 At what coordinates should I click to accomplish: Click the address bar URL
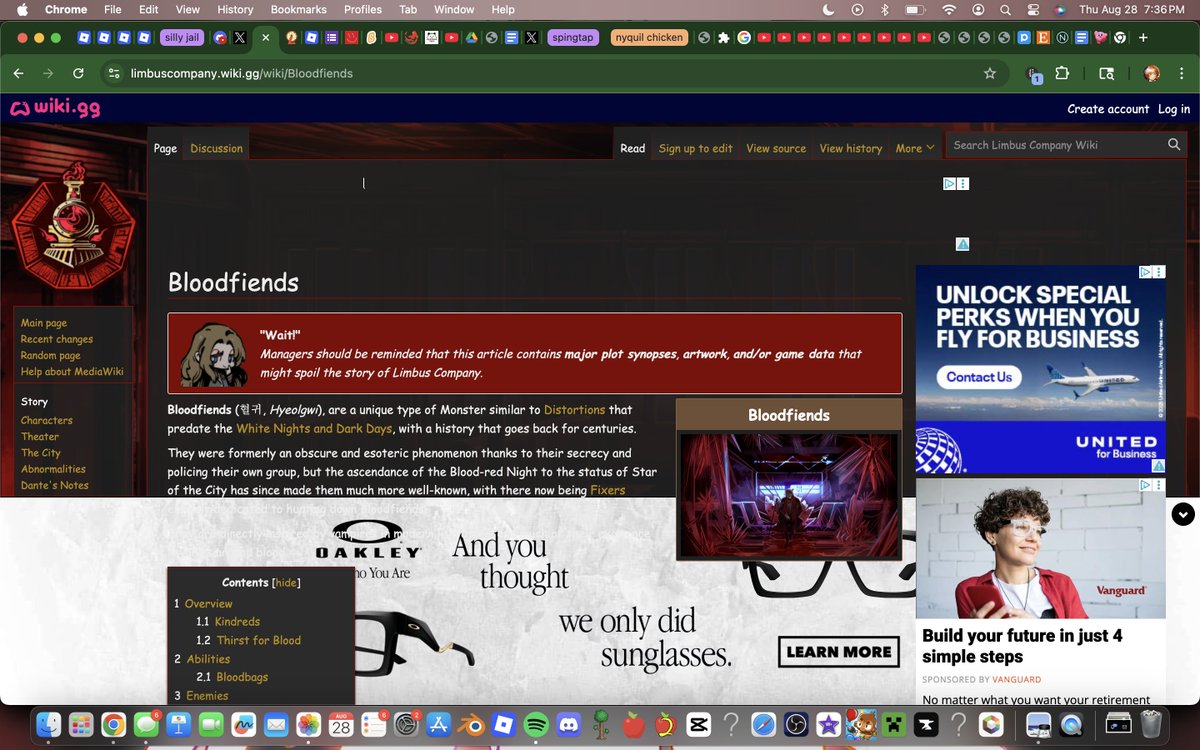coord(242,73)
